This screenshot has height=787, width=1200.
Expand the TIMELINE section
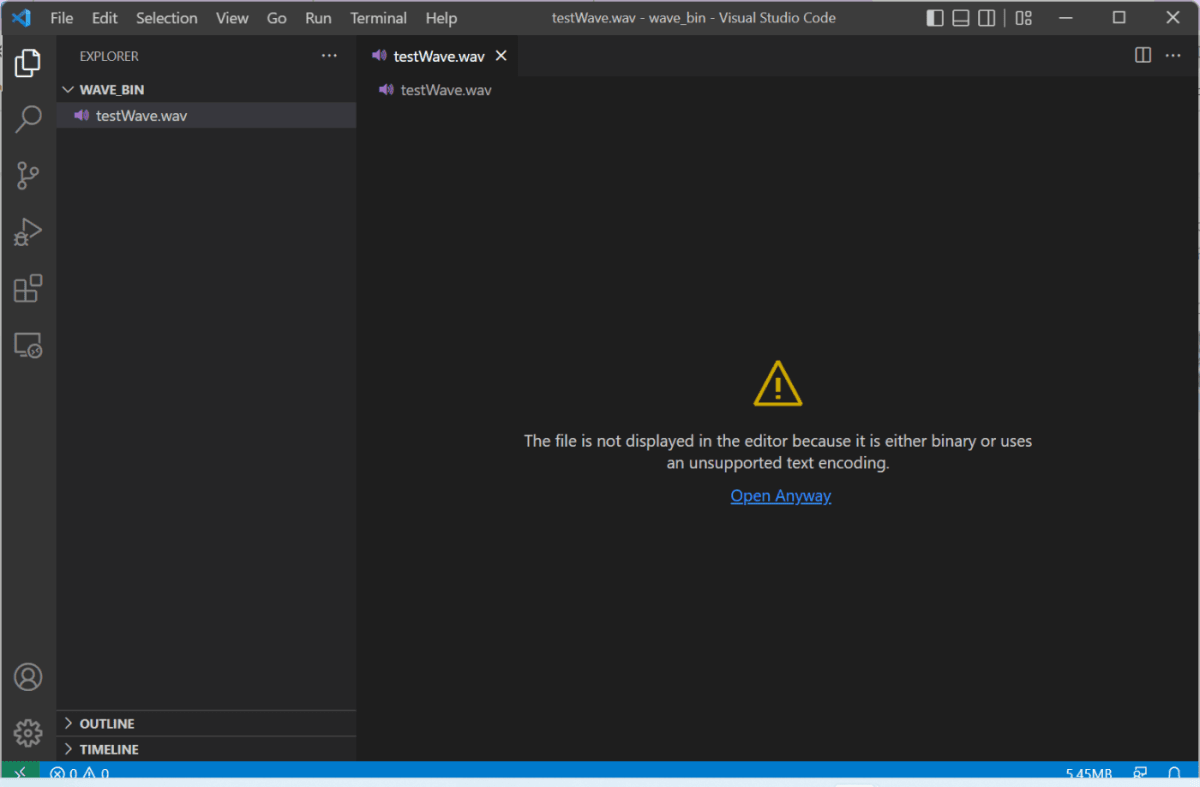coord(207,749)
